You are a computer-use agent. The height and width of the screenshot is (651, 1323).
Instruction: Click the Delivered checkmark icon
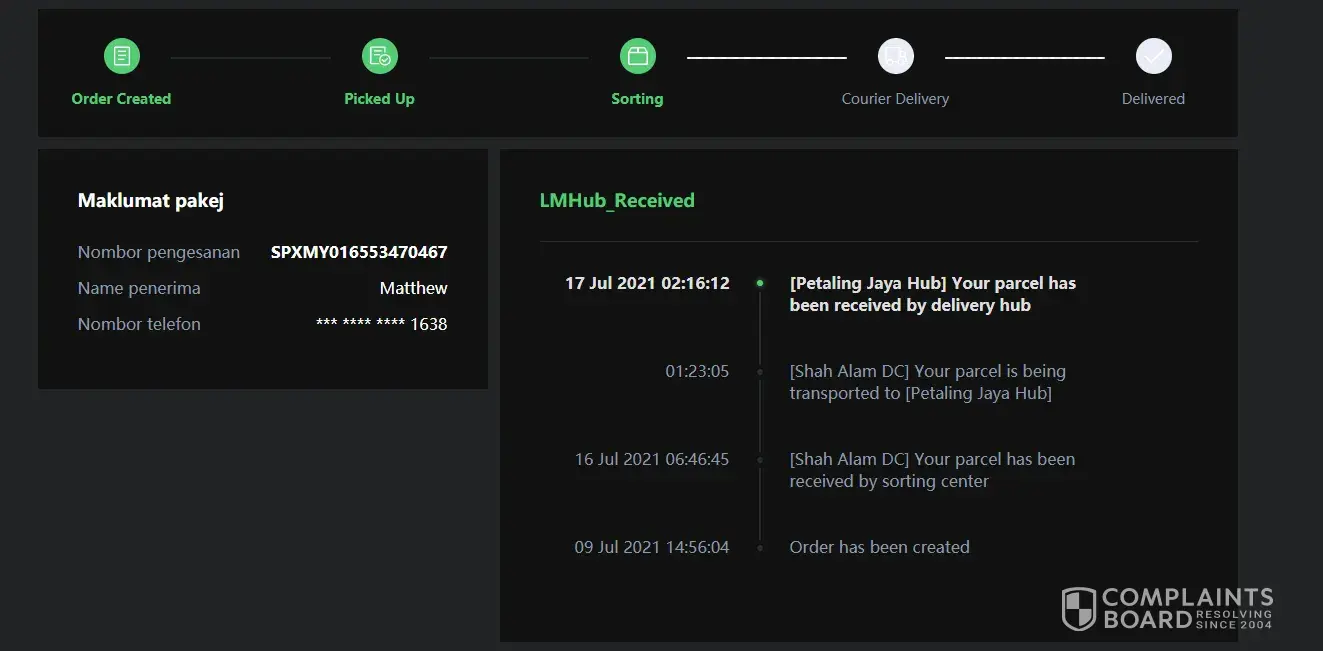1153,56
